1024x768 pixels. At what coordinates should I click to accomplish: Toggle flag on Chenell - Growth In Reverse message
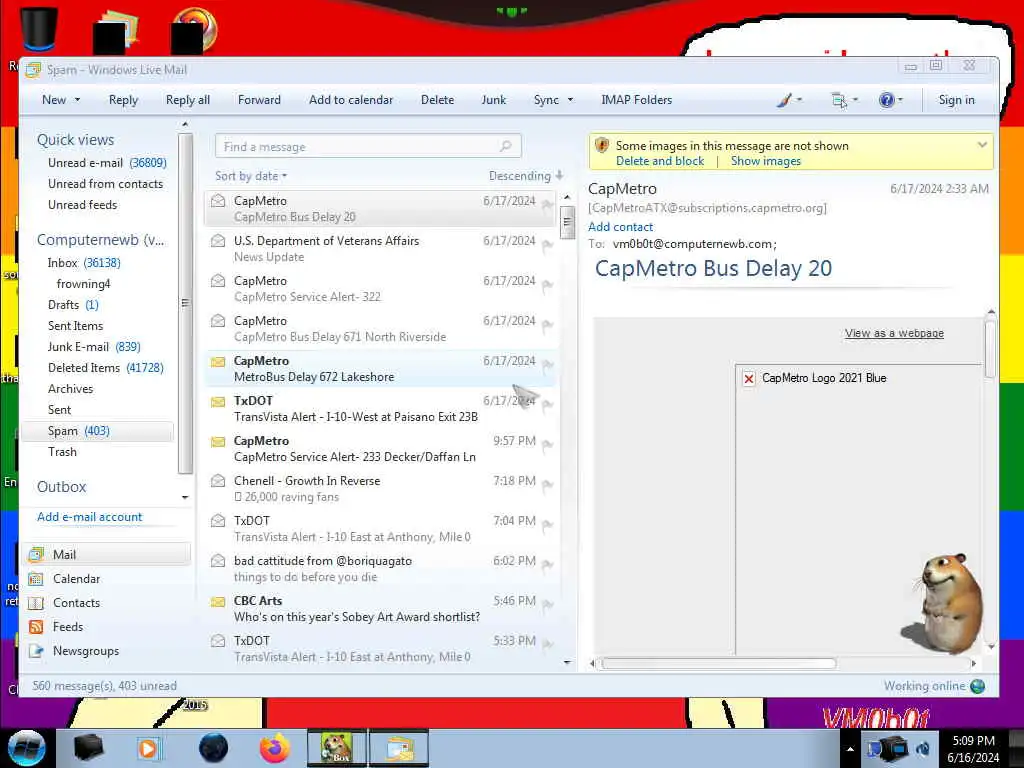point(547,485)
